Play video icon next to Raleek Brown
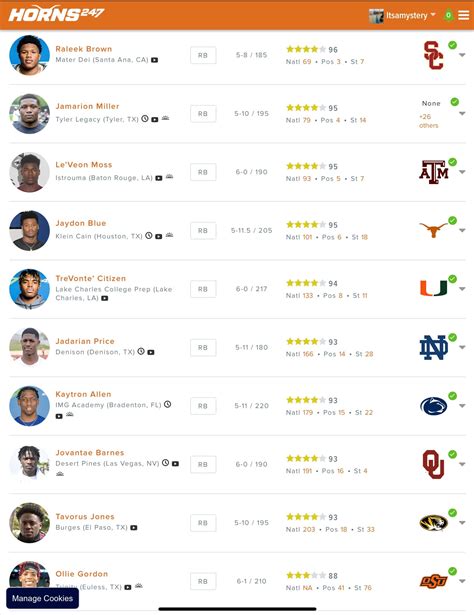Viewport: 474px width, 615px height. pos(154,60)
